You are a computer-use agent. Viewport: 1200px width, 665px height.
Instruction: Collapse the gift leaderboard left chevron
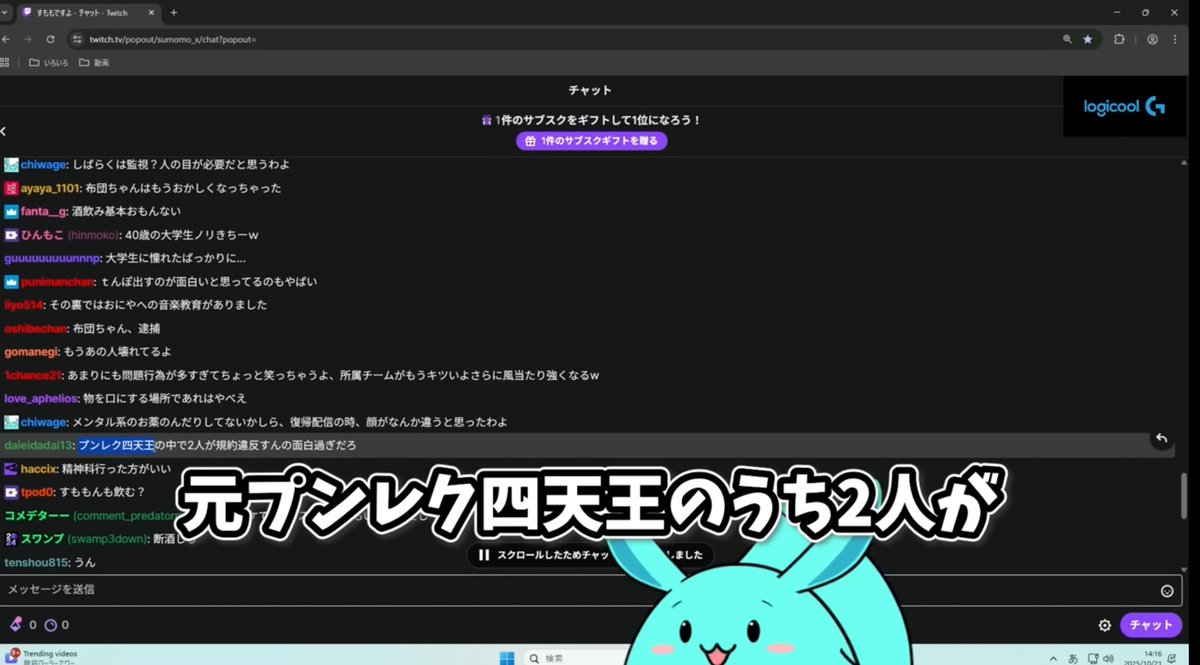tap(3, 131)
